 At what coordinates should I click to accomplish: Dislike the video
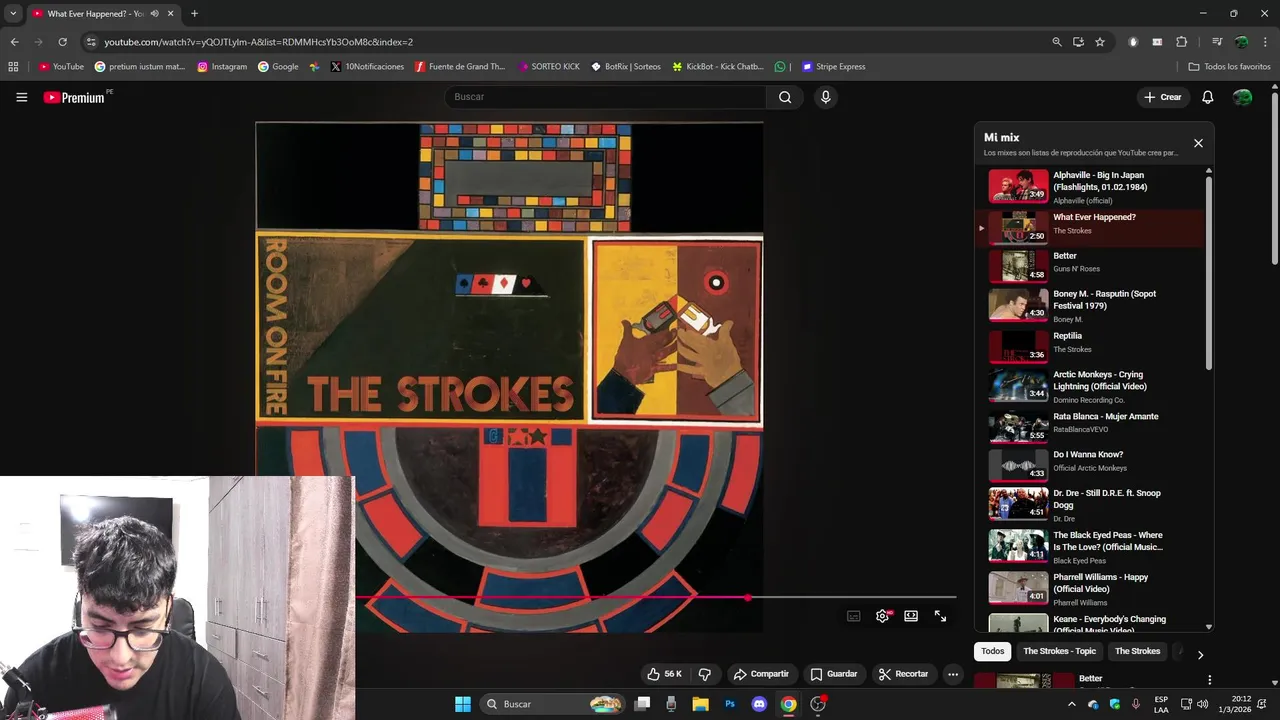(705, 674)
